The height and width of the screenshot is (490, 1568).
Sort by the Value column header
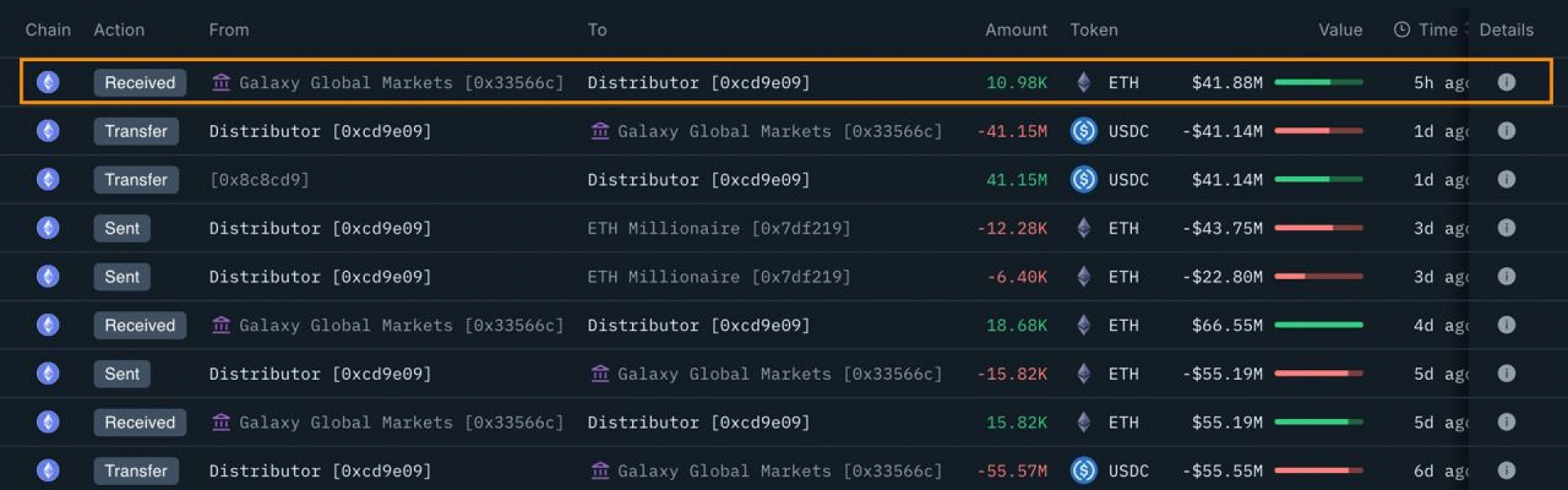[x=1339, y=30]
